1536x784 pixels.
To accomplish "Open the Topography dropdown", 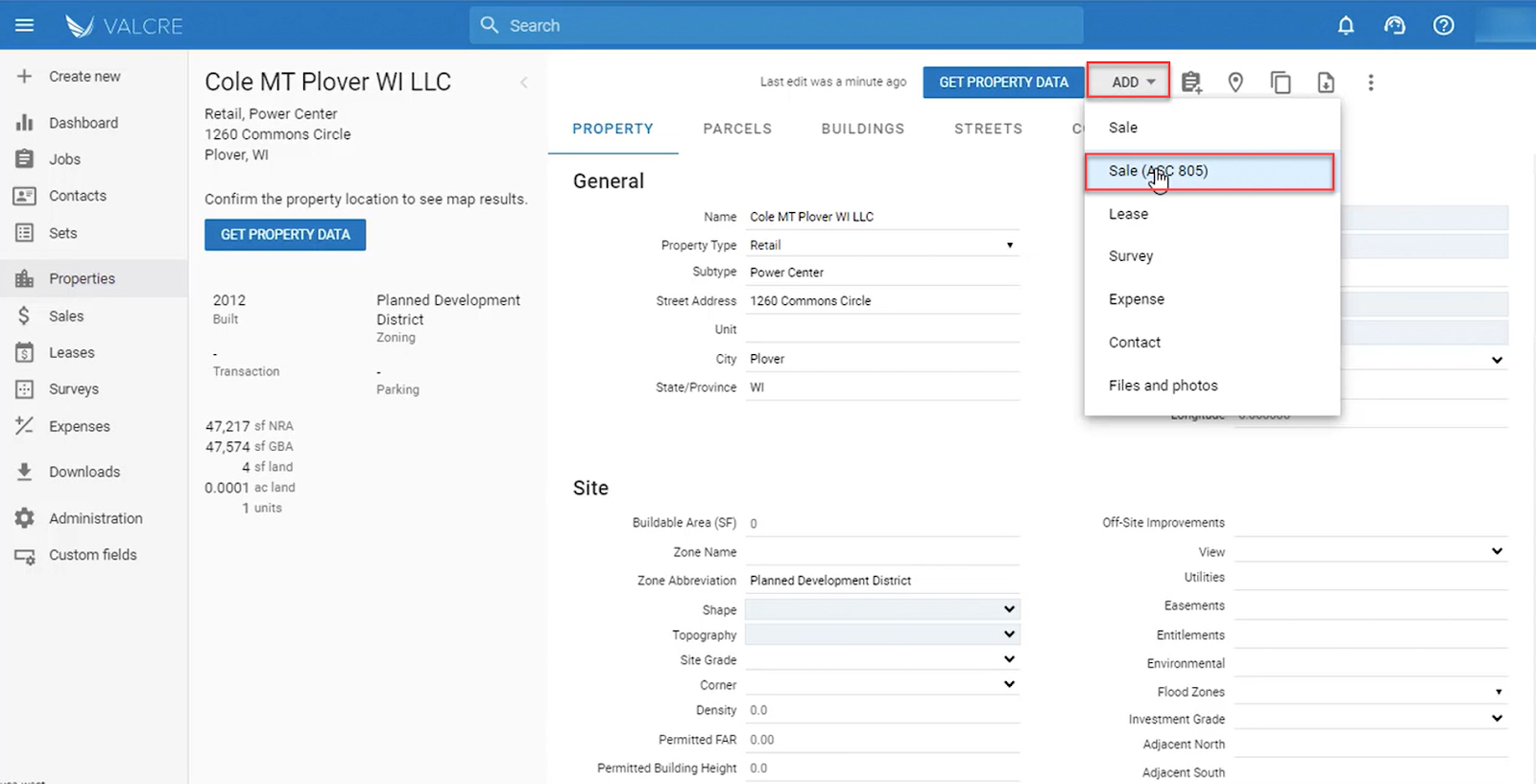I will tap(882, 634).
